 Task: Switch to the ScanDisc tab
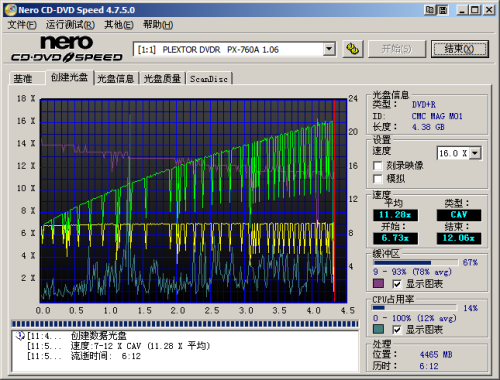click(209, 79)
